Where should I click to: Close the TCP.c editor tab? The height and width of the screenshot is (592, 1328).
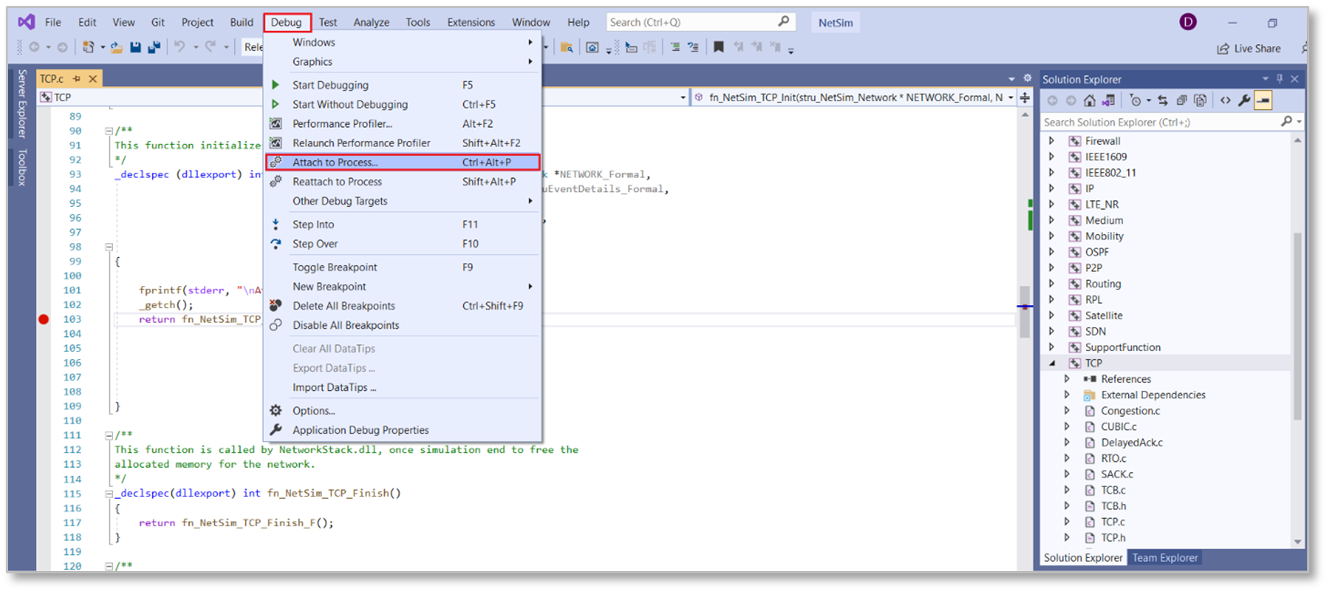(92, 78)
